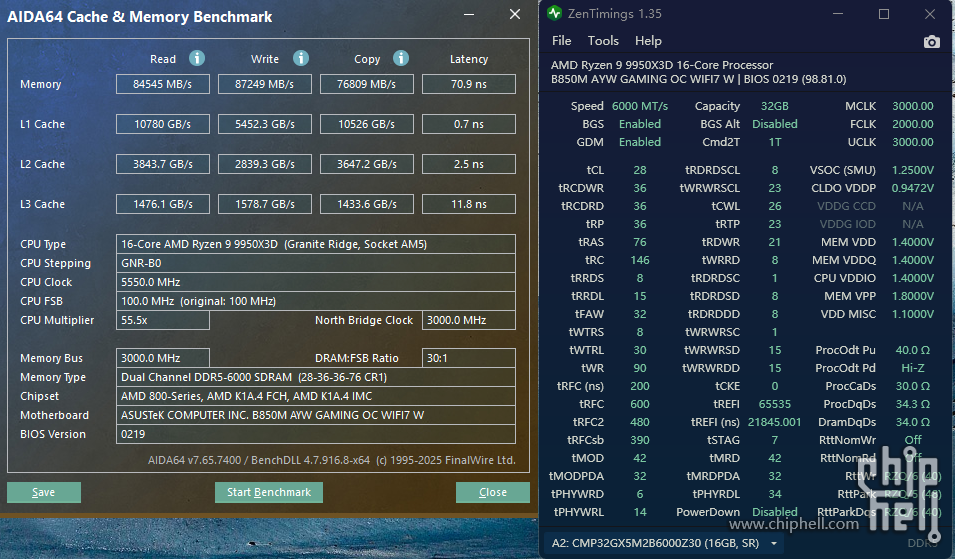955x559 pixels.
Task: Click the green Close button in AIDA64
Action: [492, 492]
